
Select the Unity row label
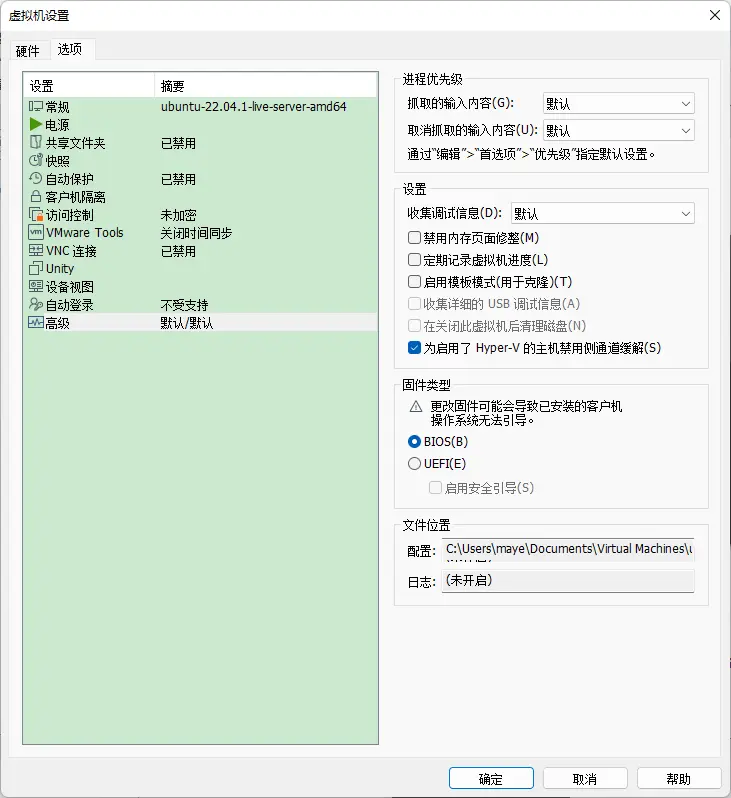[x=60, y=269]
